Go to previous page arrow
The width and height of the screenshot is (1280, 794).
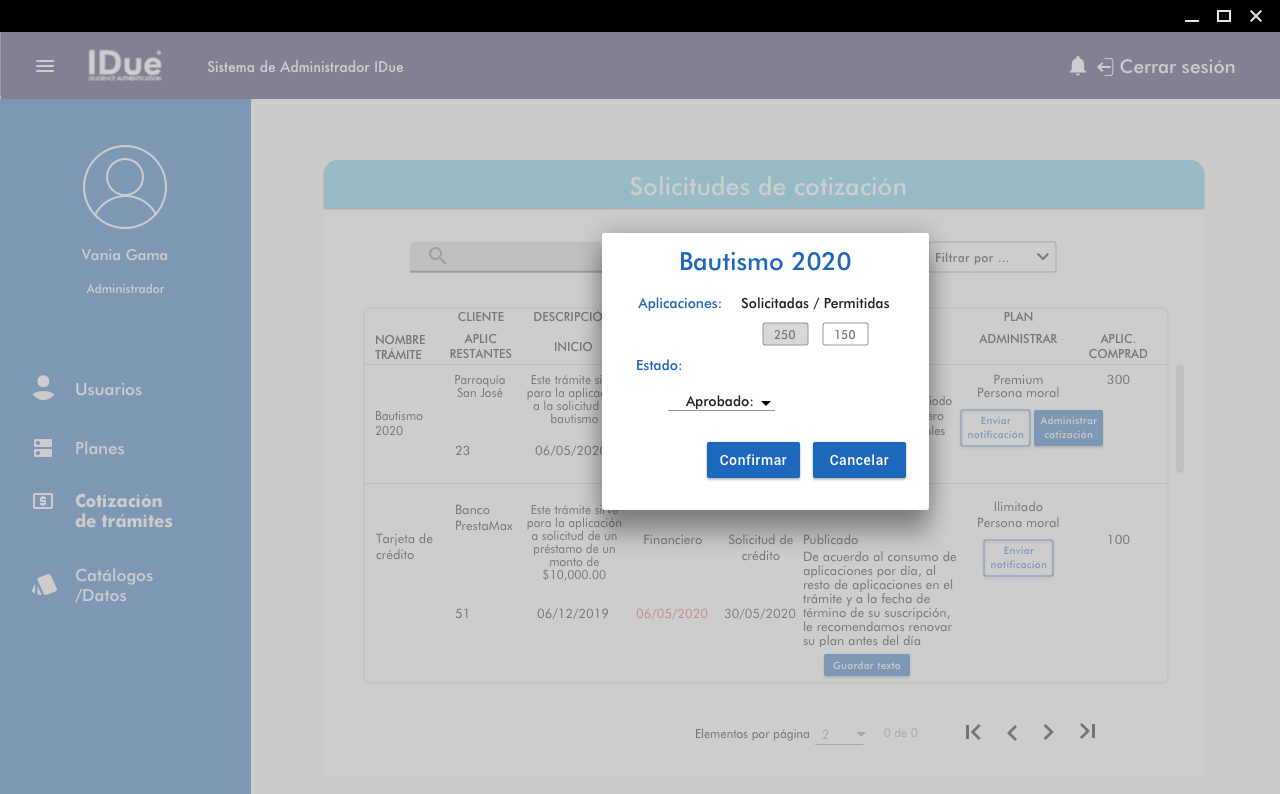point(1012,732)
